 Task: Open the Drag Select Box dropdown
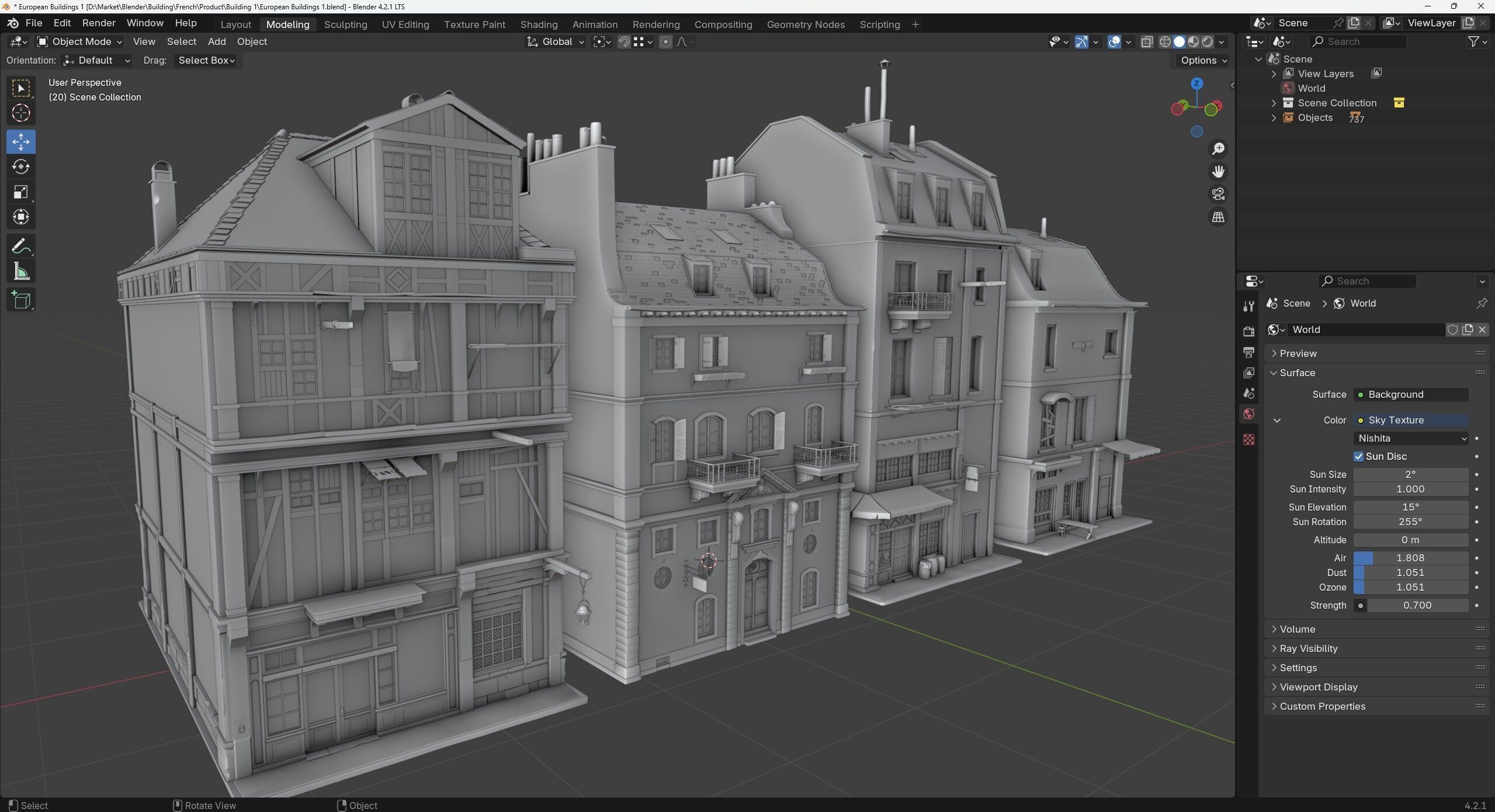point(206,60)
